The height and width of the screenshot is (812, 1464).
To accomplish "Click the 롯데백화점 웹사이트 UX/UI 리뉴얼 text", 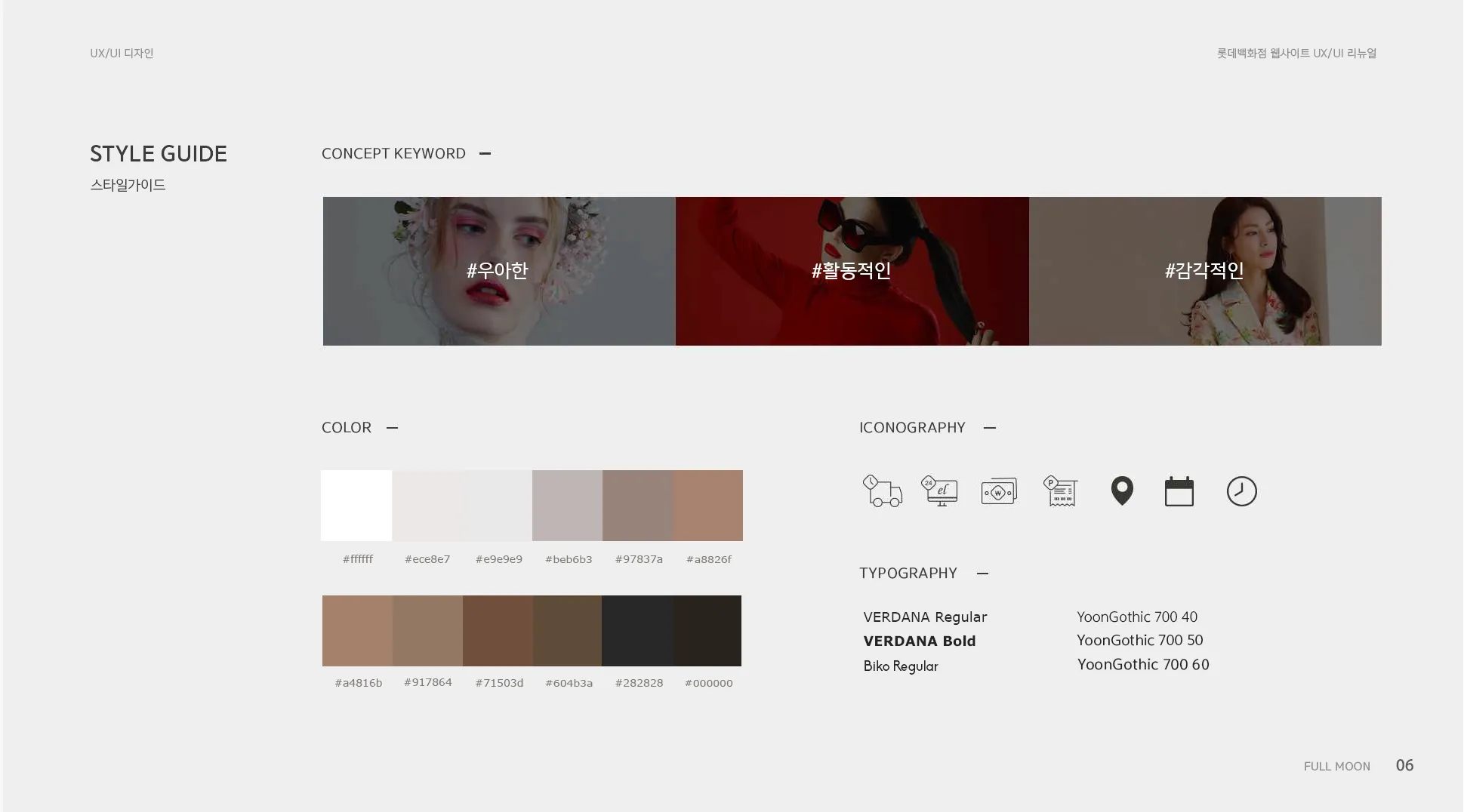I will [1296, 53].
